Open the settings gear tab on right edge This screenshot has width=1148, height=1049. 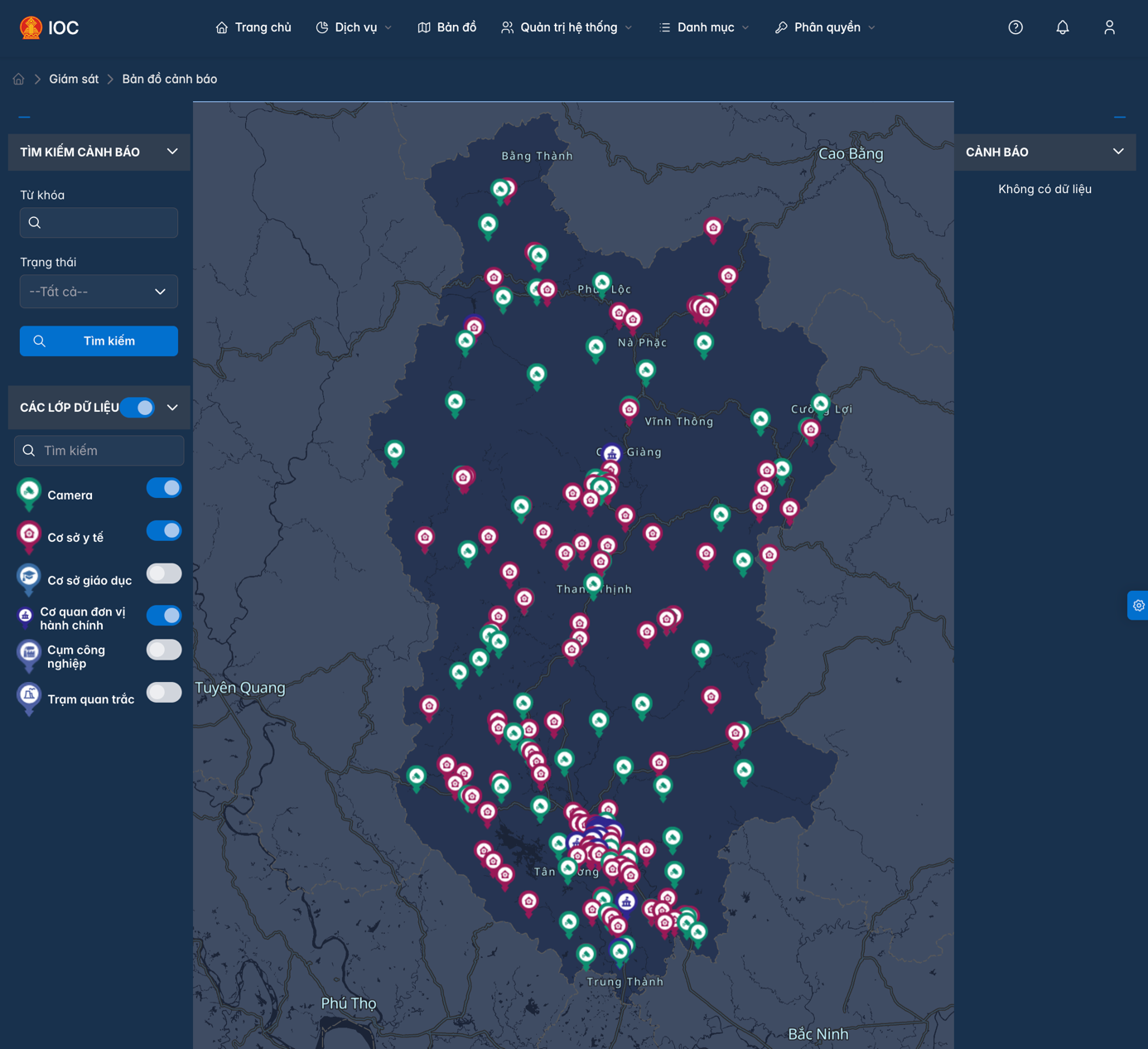coord(1139,606)
